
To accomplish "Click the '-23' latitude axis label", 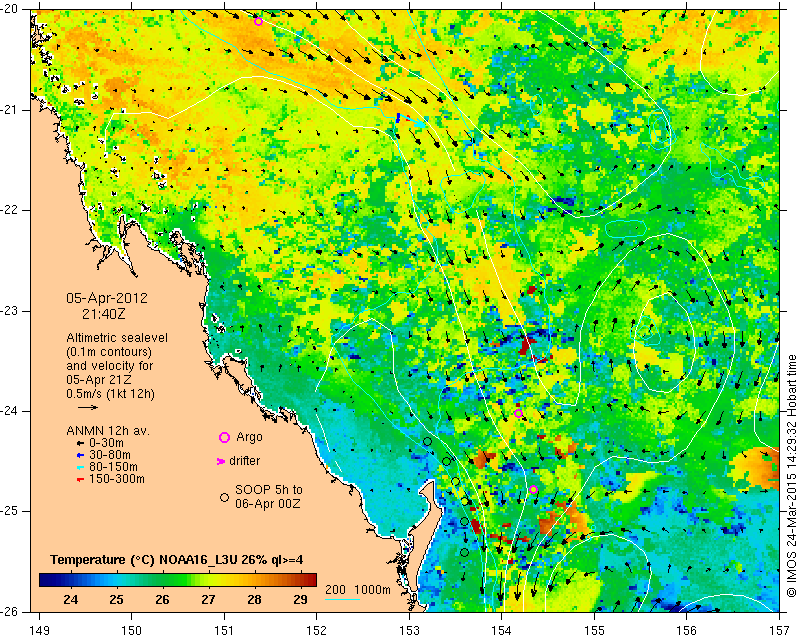I will pos(10,310).
